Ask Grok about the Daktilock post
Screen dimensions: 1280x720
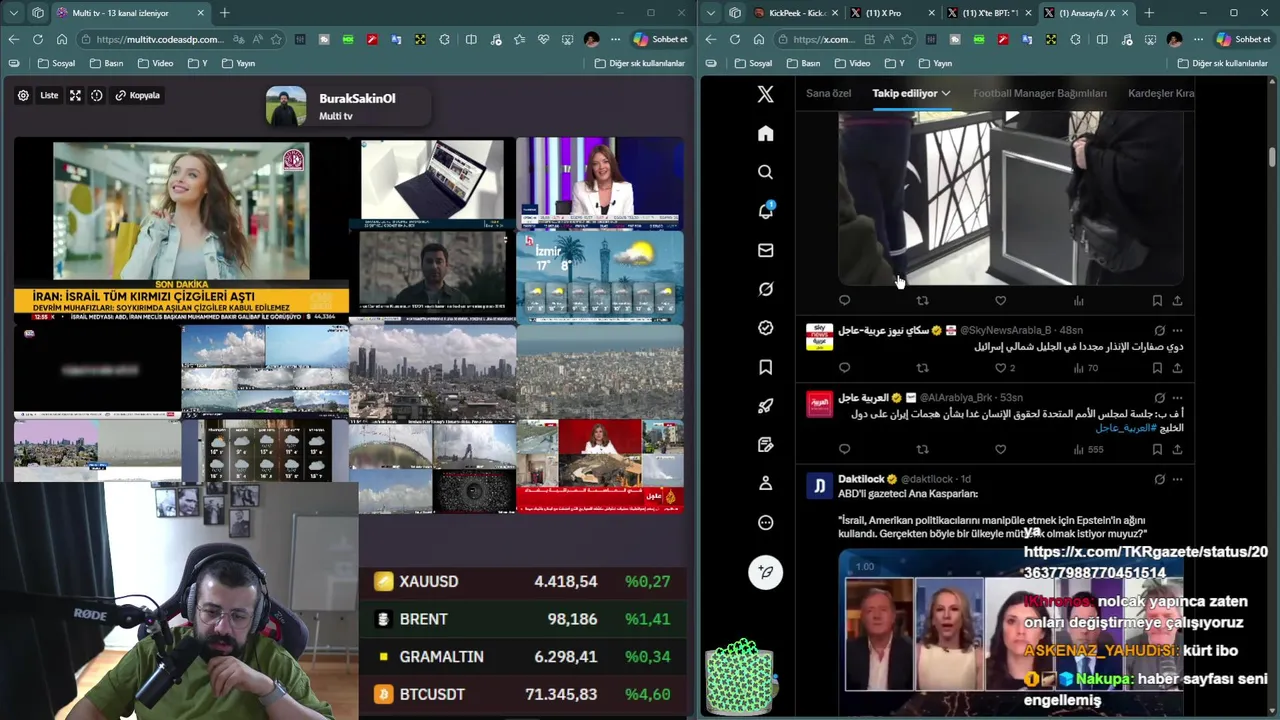pos(1159,479)
